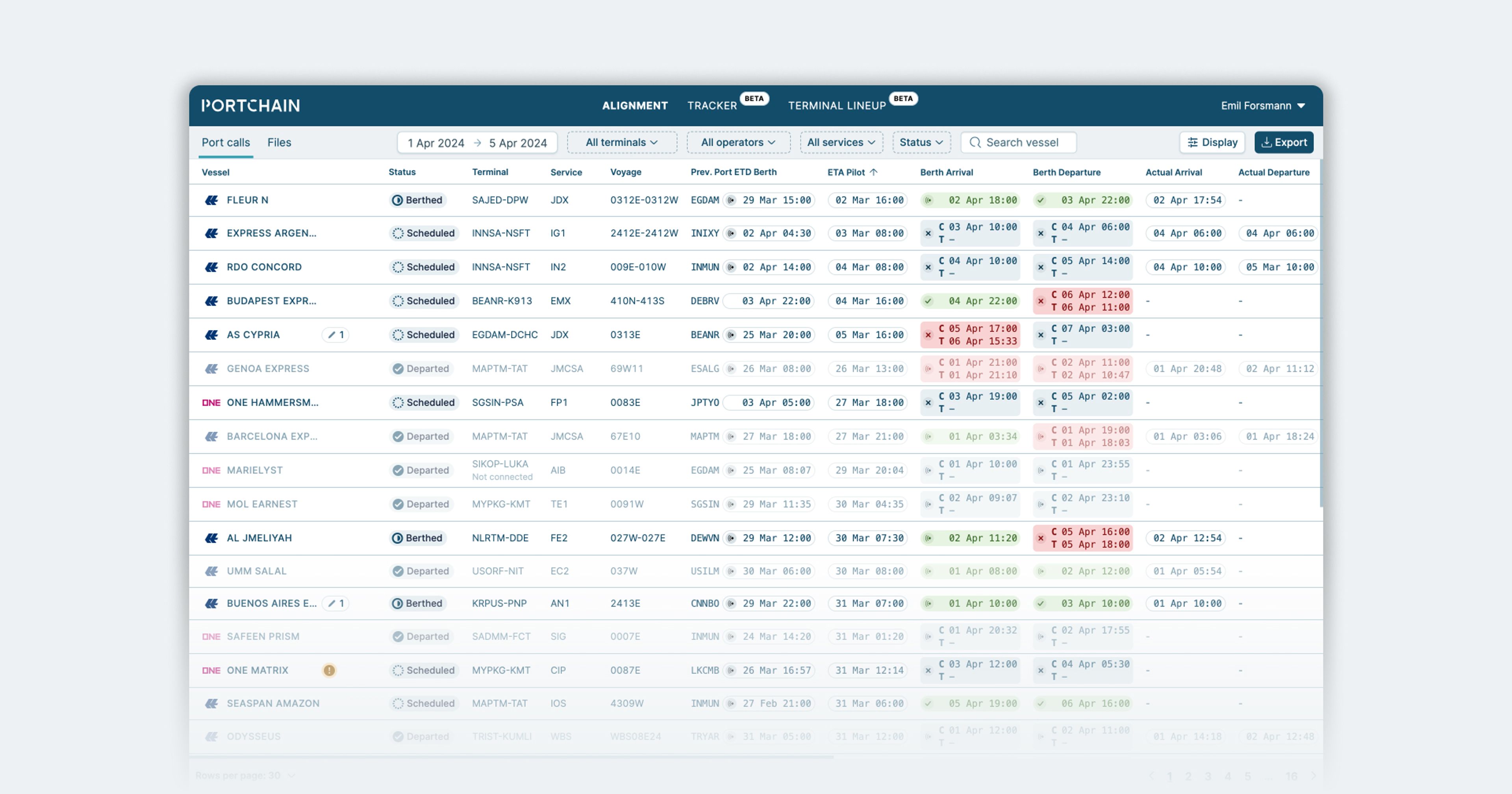
Task: Open Emil Forsmann user menu
Action: click(1262, 106)
